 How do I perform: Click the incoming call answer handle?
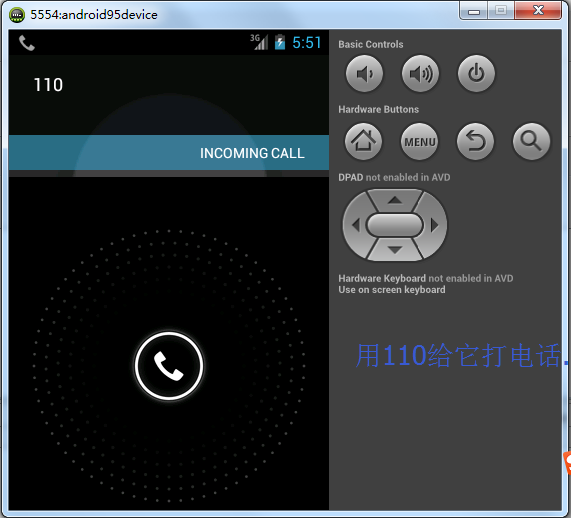[x=169, y=366]
